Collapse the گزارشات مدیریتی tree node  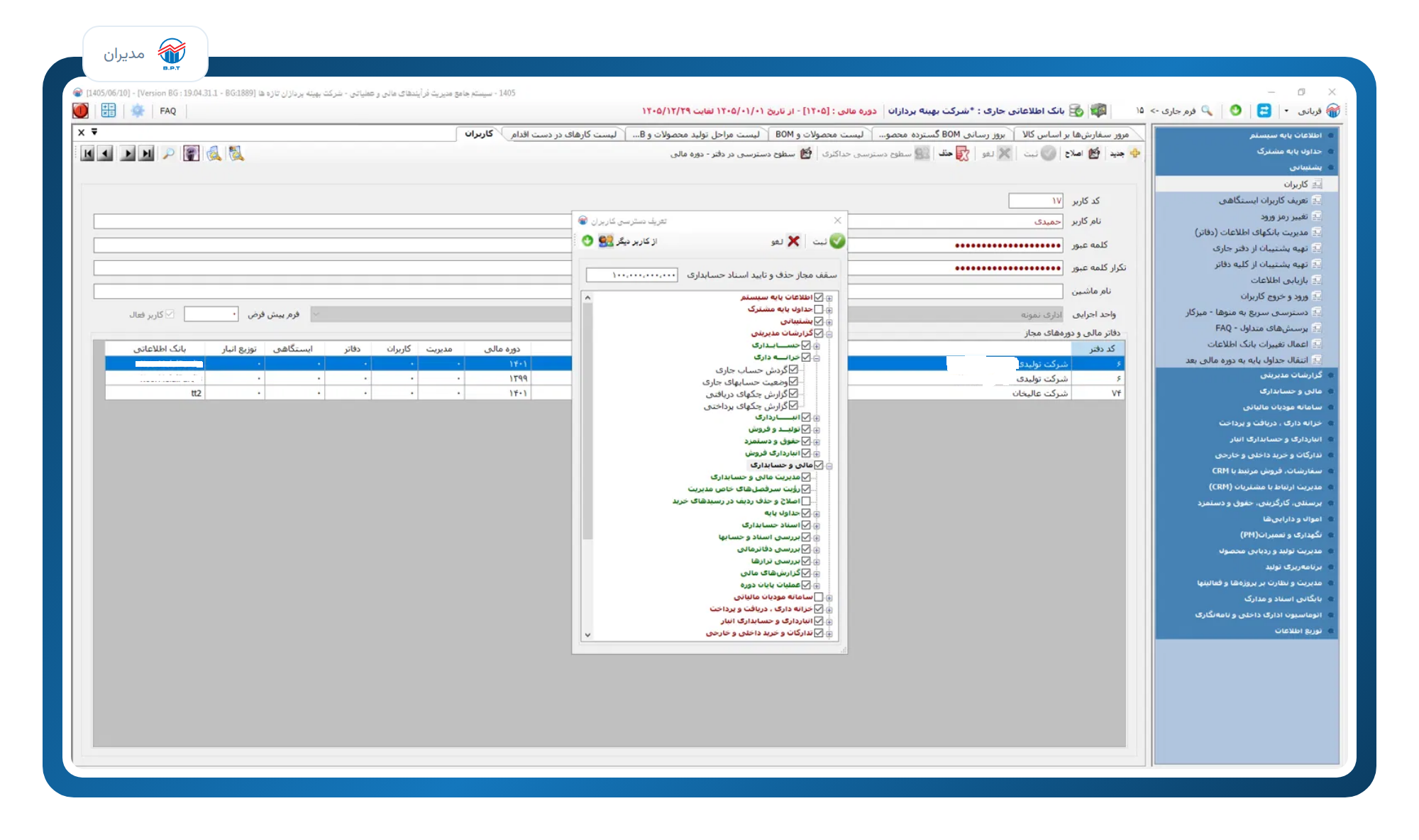(829, 334)
